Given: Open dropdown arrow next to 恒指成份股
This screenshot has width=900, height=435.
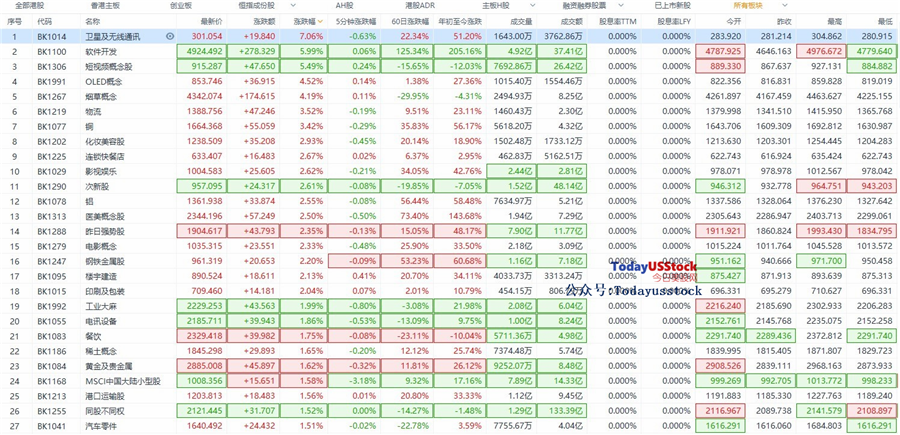Looking at the screenshot, I should [x=293, y=5].
